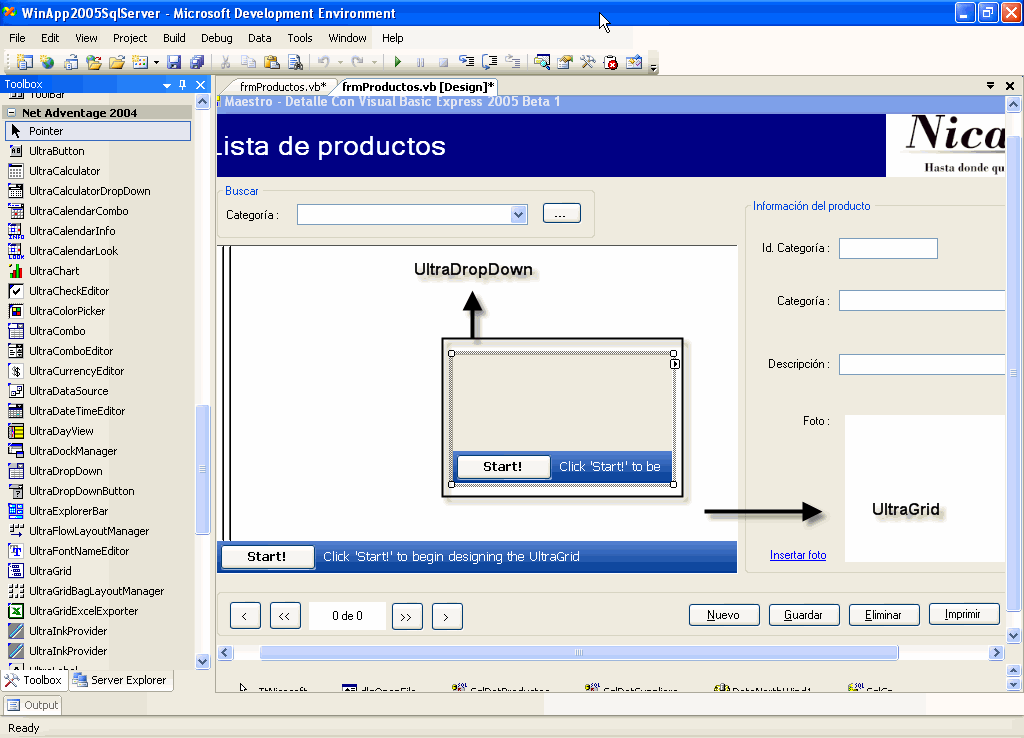Click the Id. Categoría text field

pyautogui.click(x=888, y=248)
